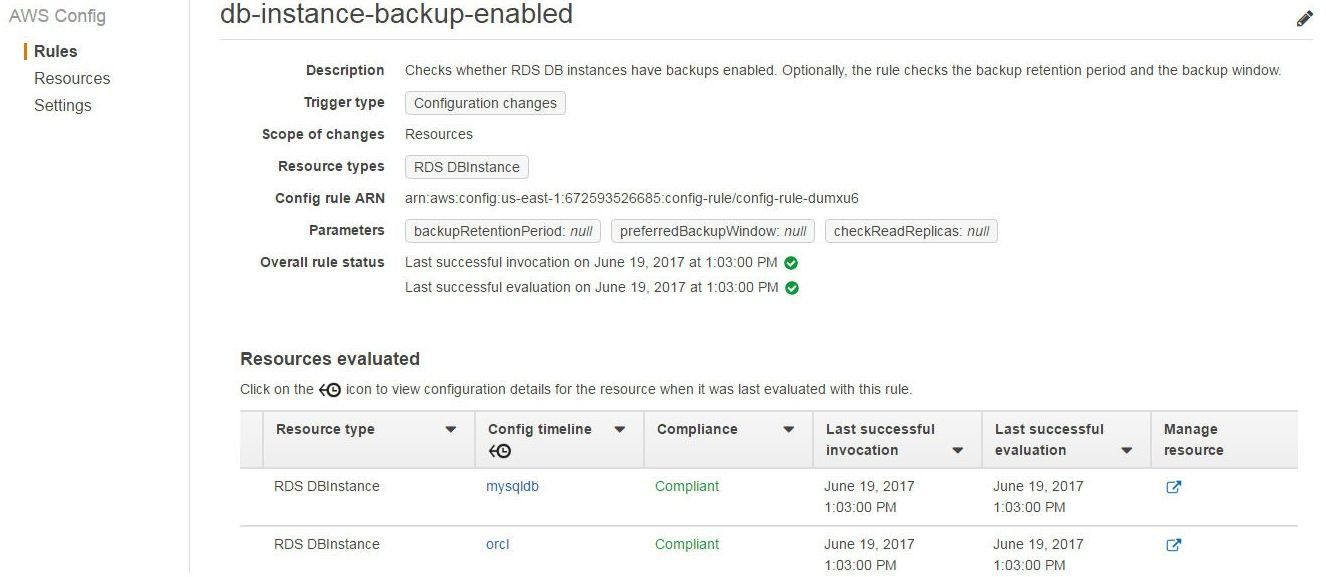Click the Configuration changes trigger tag

click(x=485, y=103)
